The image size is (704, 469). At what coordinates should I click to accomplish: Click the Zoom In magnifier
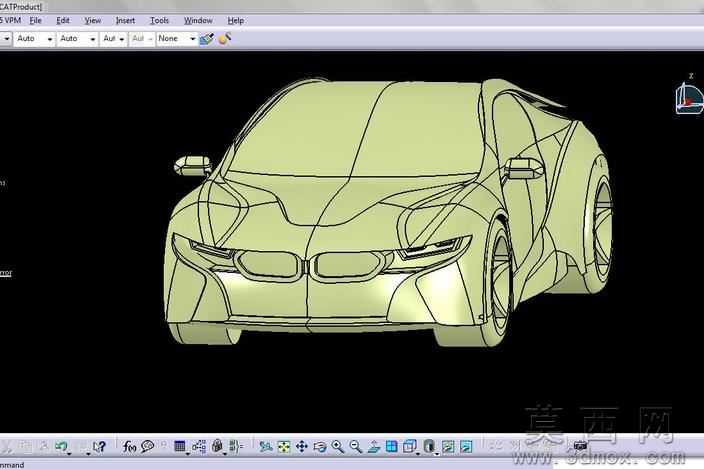click(x=338, y=447)
